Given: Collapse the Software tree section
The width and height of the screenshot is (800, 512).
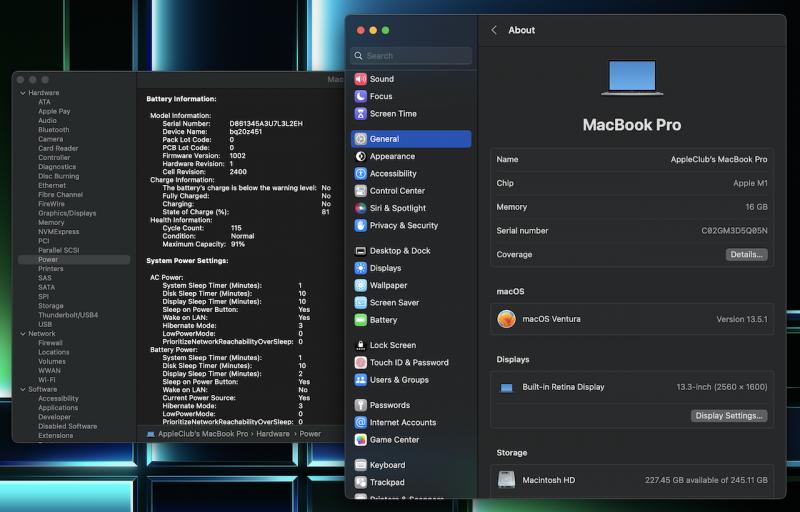Looking at the screenshot, I should click(x=22, y=389).
